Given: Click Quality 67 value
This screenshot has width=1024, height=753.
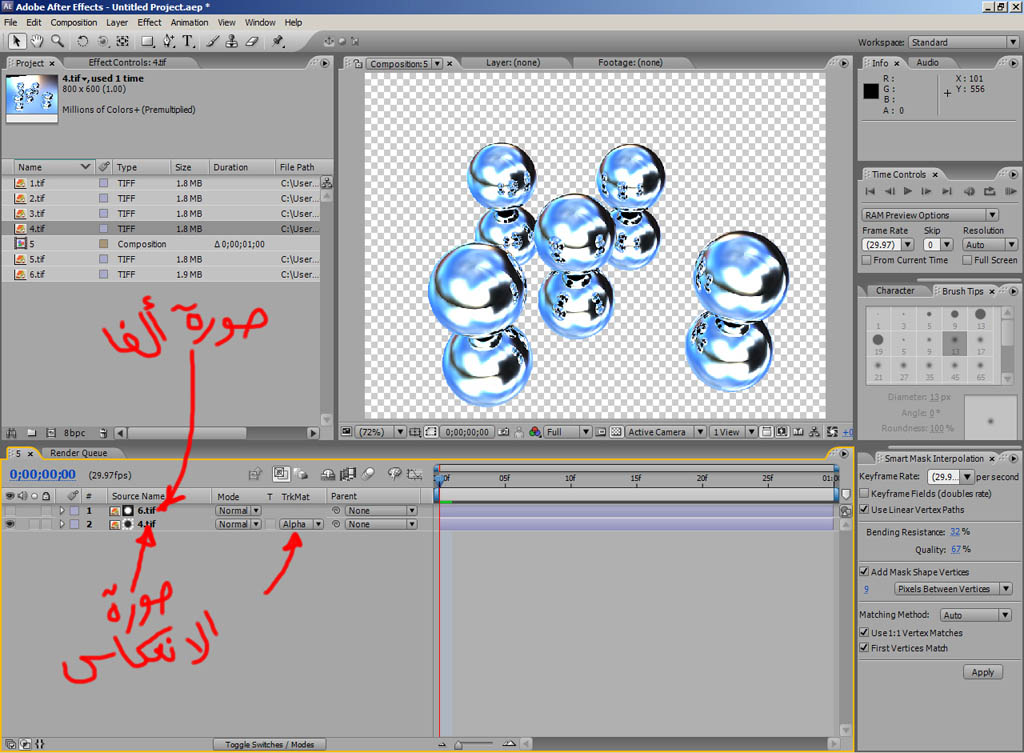Looking at the screenshot, I should 956,549.
